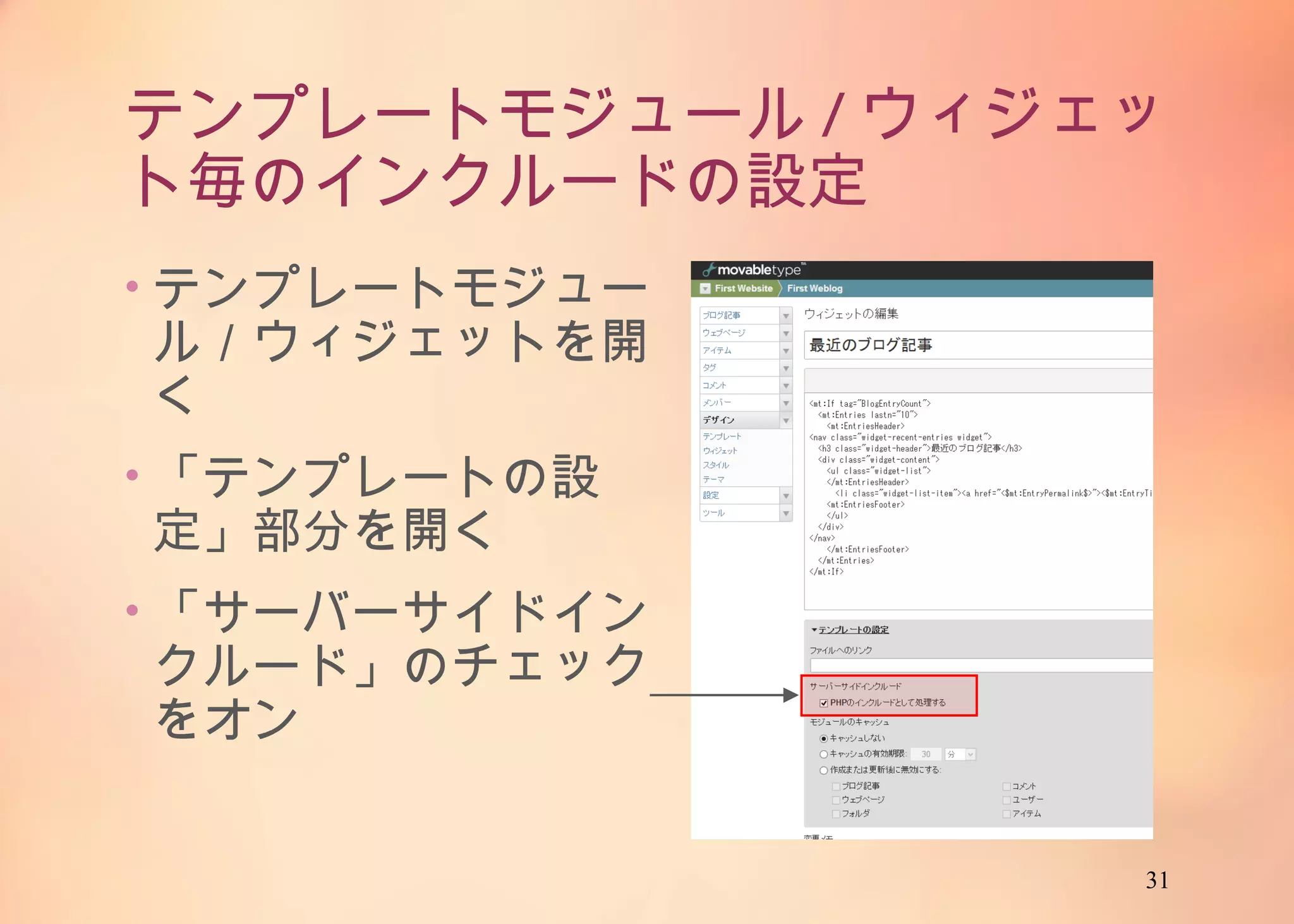This screenshot has height=924, width=1294.
Task: Click the cache expiry value field 30
Action: tap(926, 754)
